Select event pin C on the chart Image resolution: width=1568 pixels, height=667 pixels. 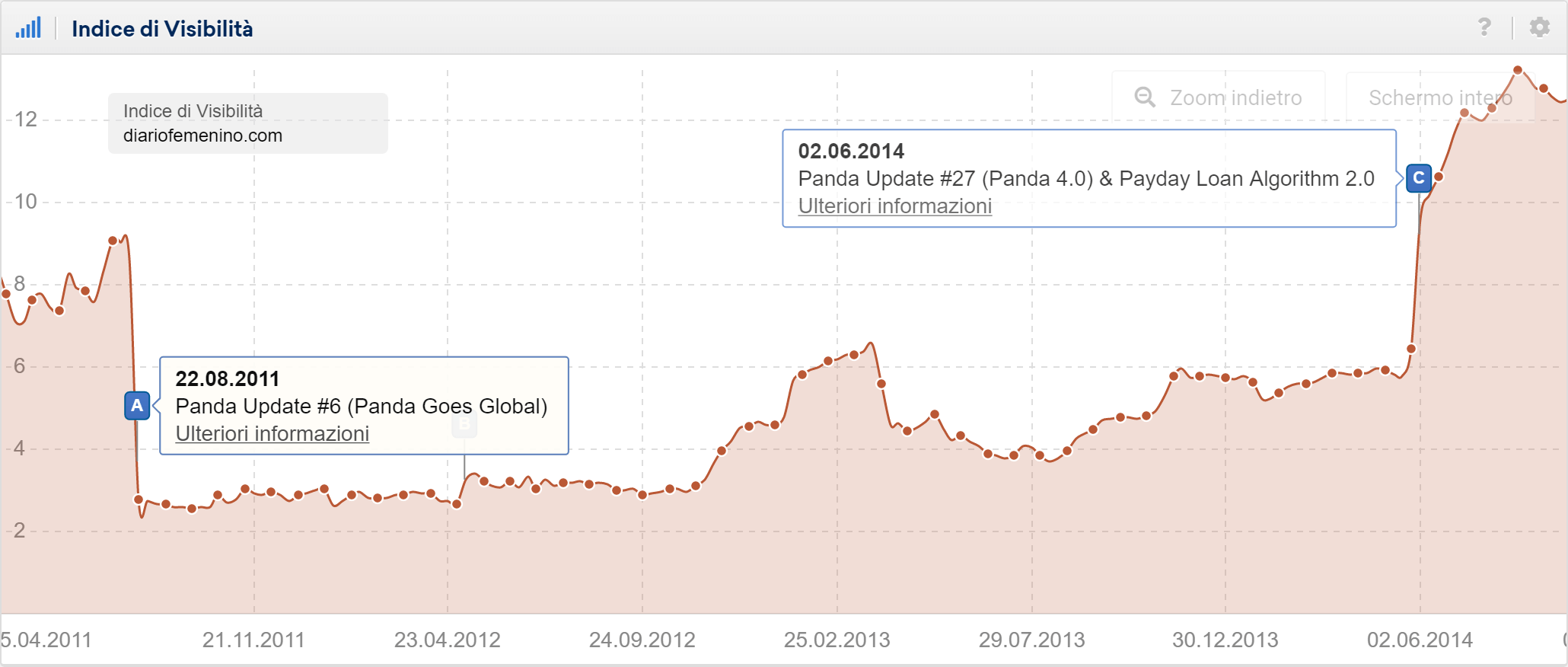(x=1419, y=178)
